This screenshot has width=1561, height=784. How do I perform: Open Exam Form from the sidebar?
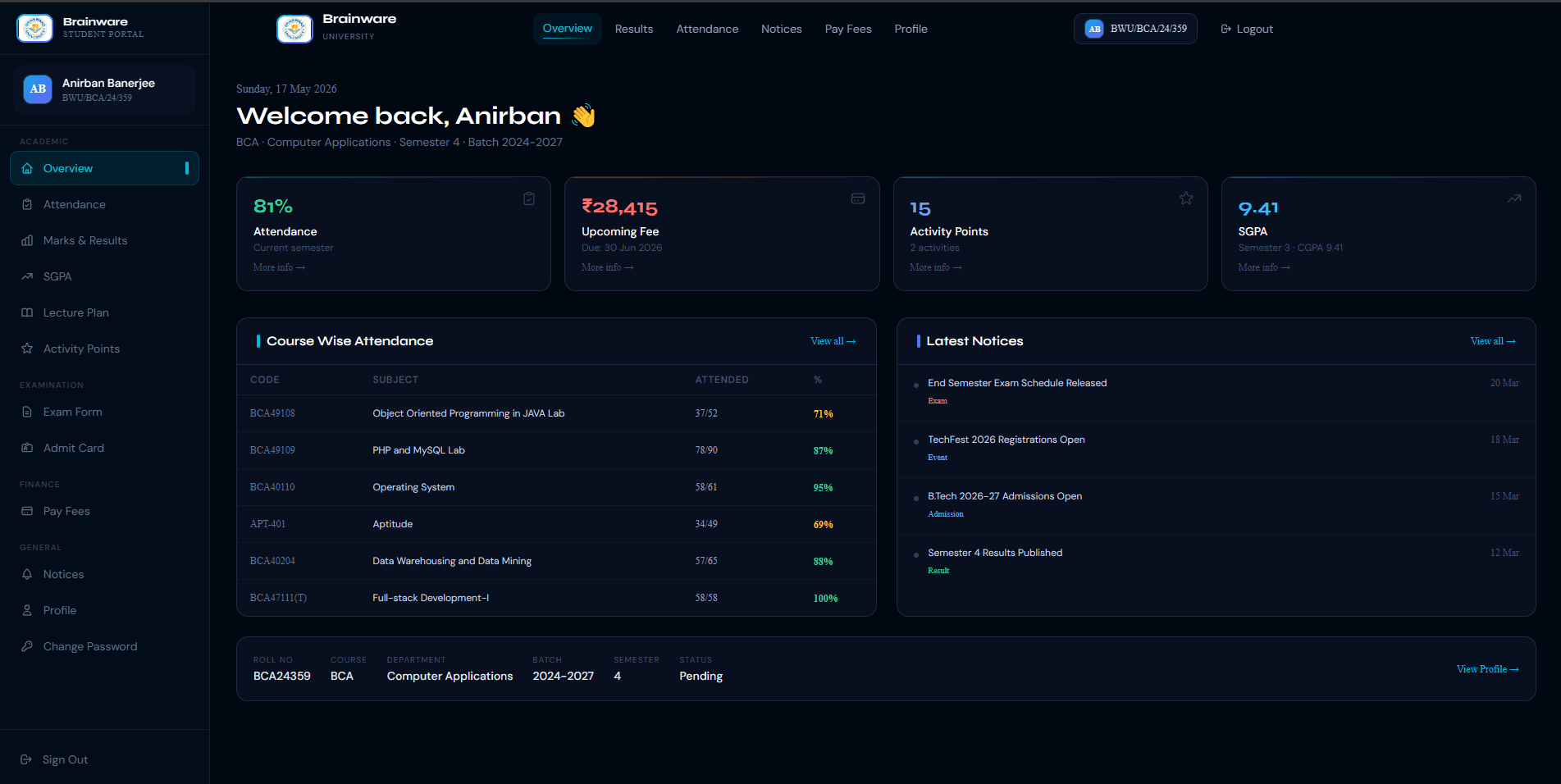(104, 412)
